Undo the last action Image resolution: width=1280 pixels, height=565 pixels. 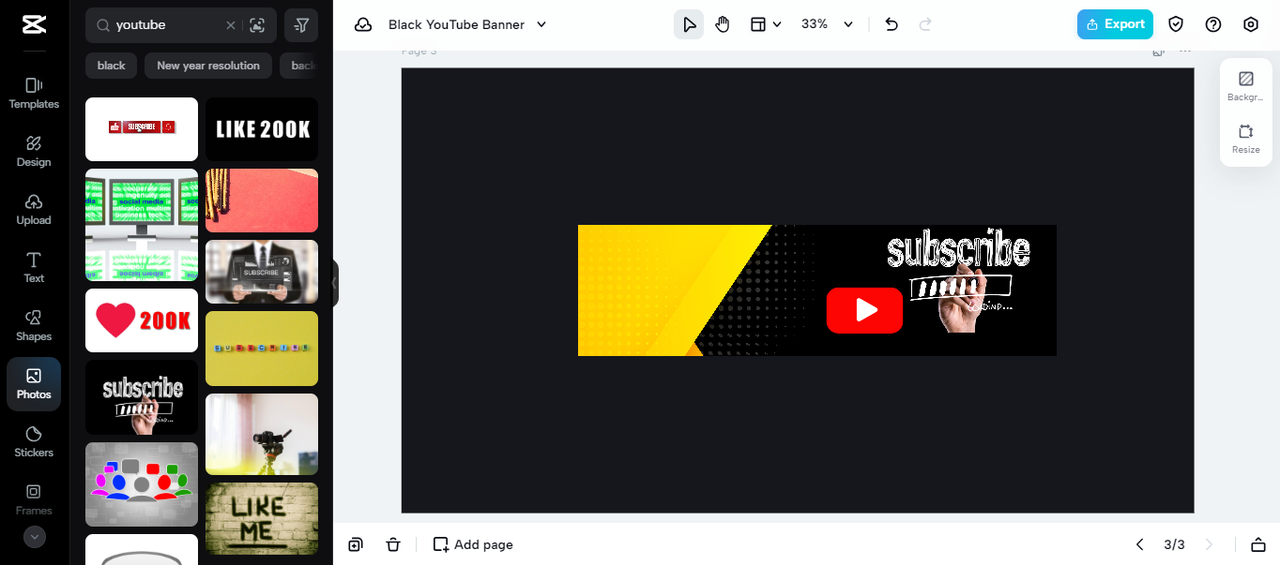click(x=892, y=25)
